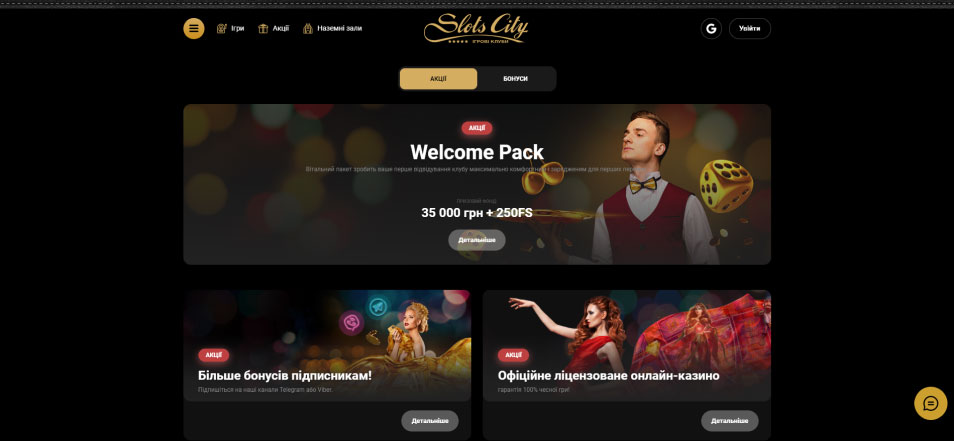Open the hamburger menu button

pos(193,29)
